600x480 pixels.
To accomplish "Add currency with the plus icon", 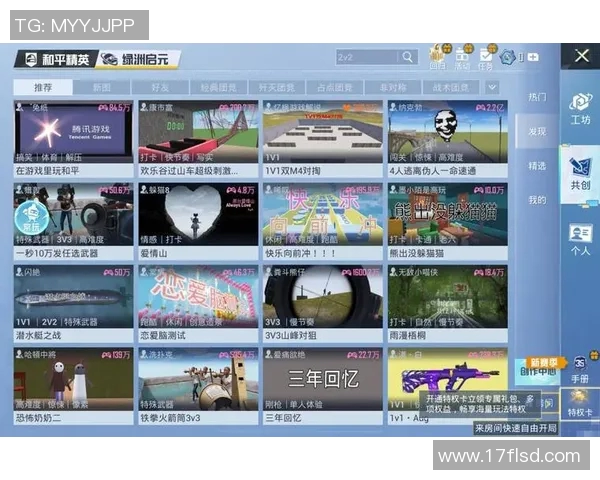I will pyautogui.click(x=533, y=57).
